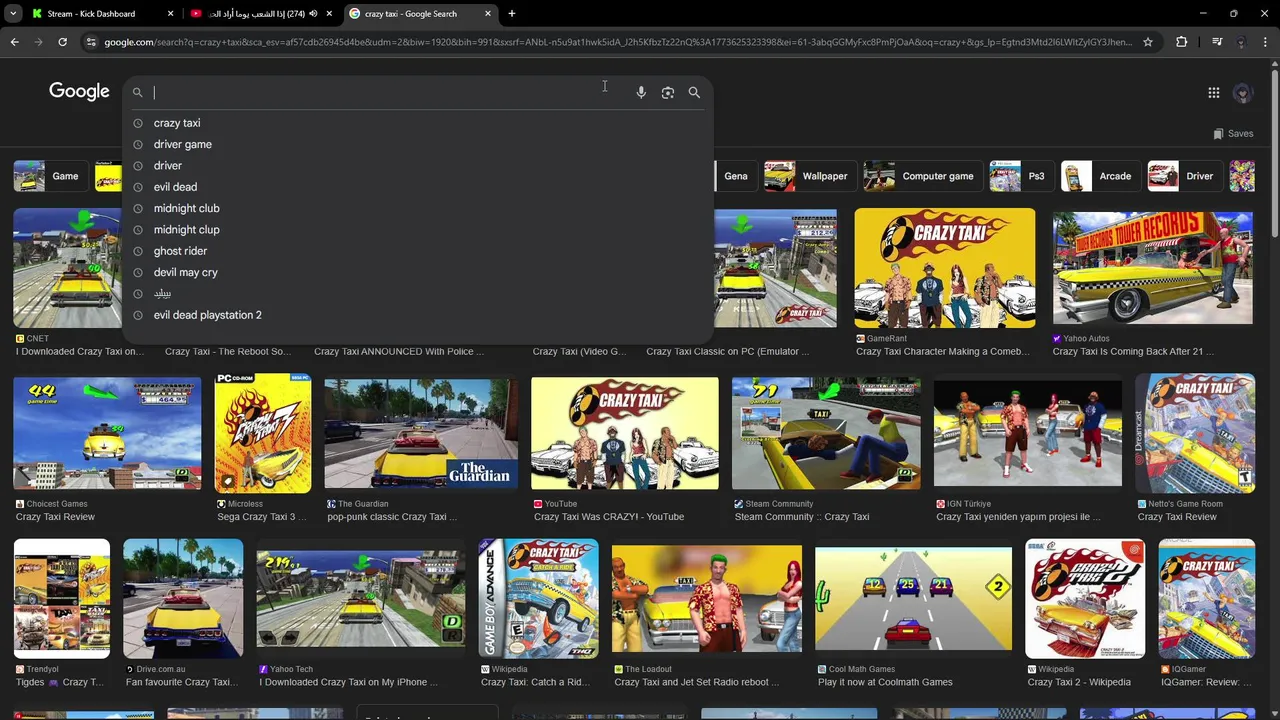1280x720 pixels.
Task: Choose the 'driver game' suggestion
Action: tap(183, 144)
